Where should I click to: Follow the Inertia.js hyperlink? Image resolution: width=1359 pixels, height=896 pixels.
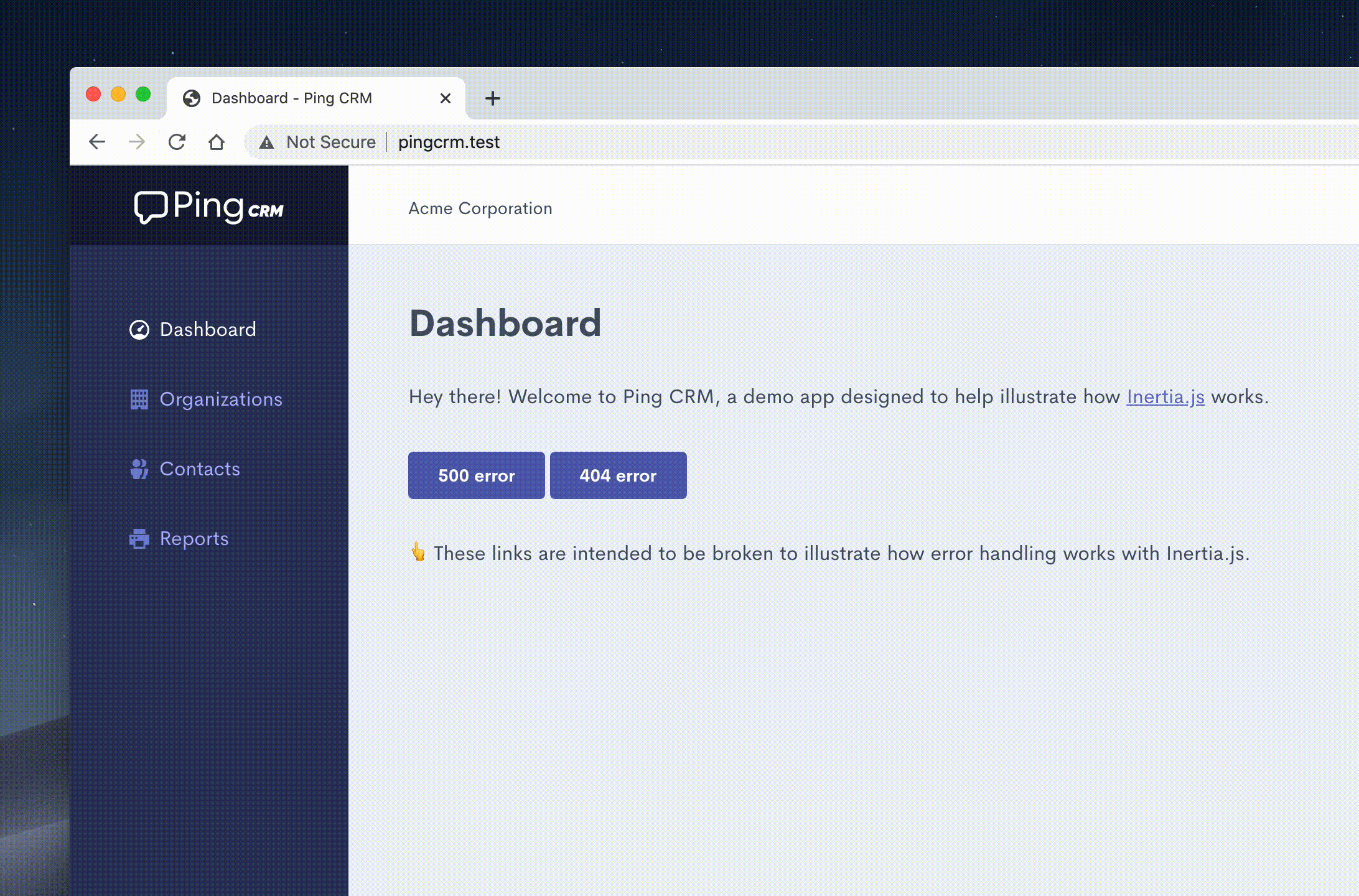pos(1165,396)
